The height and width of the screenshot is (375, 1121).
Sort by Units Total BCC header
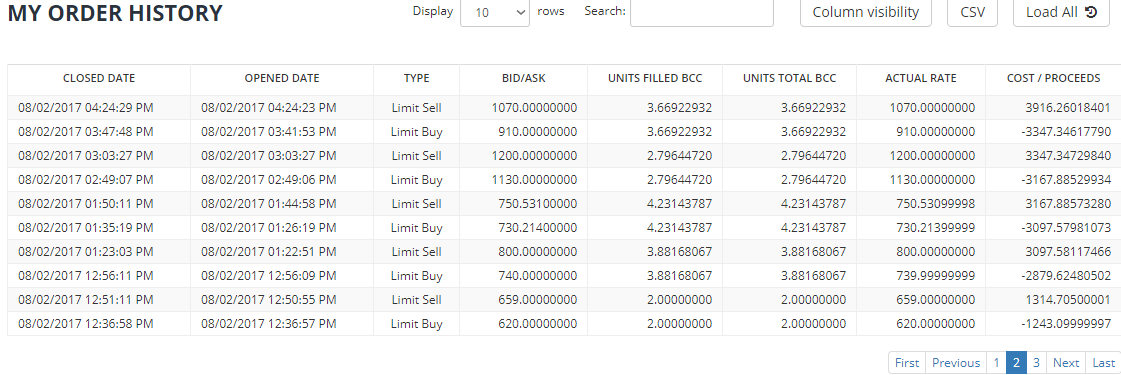pyautogui.click(x=789, y=79)
